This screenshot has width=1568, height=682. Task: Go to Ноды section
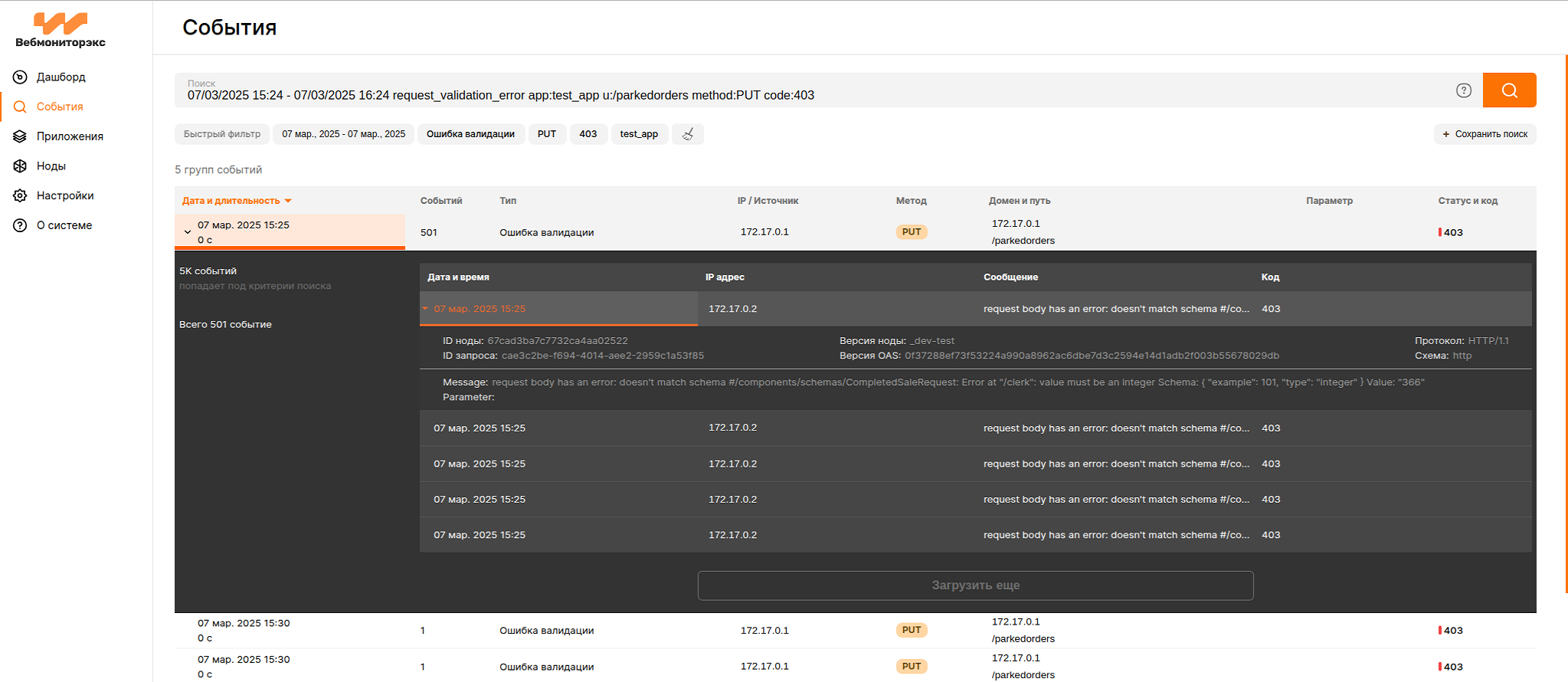pyautogui.click(x=51, y=166)
